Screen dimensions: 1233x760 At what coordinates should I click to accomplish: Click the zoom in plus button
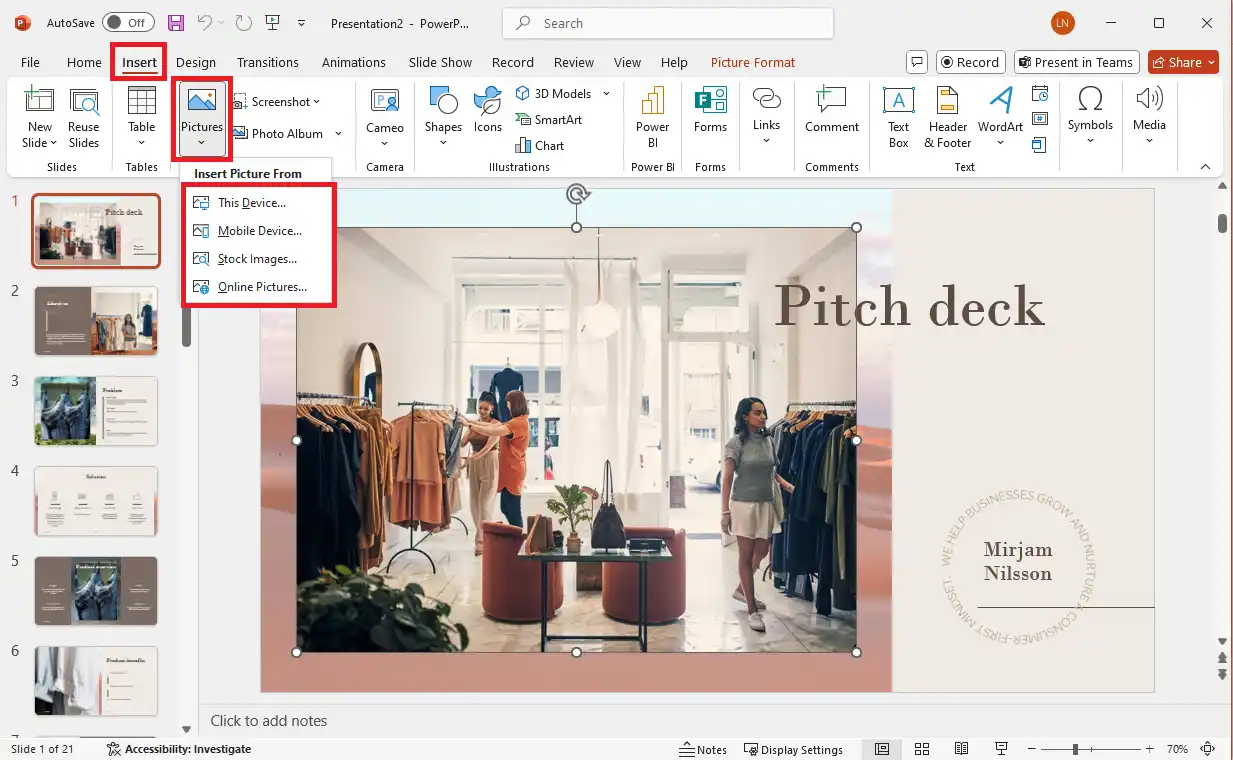(1151, 749)
